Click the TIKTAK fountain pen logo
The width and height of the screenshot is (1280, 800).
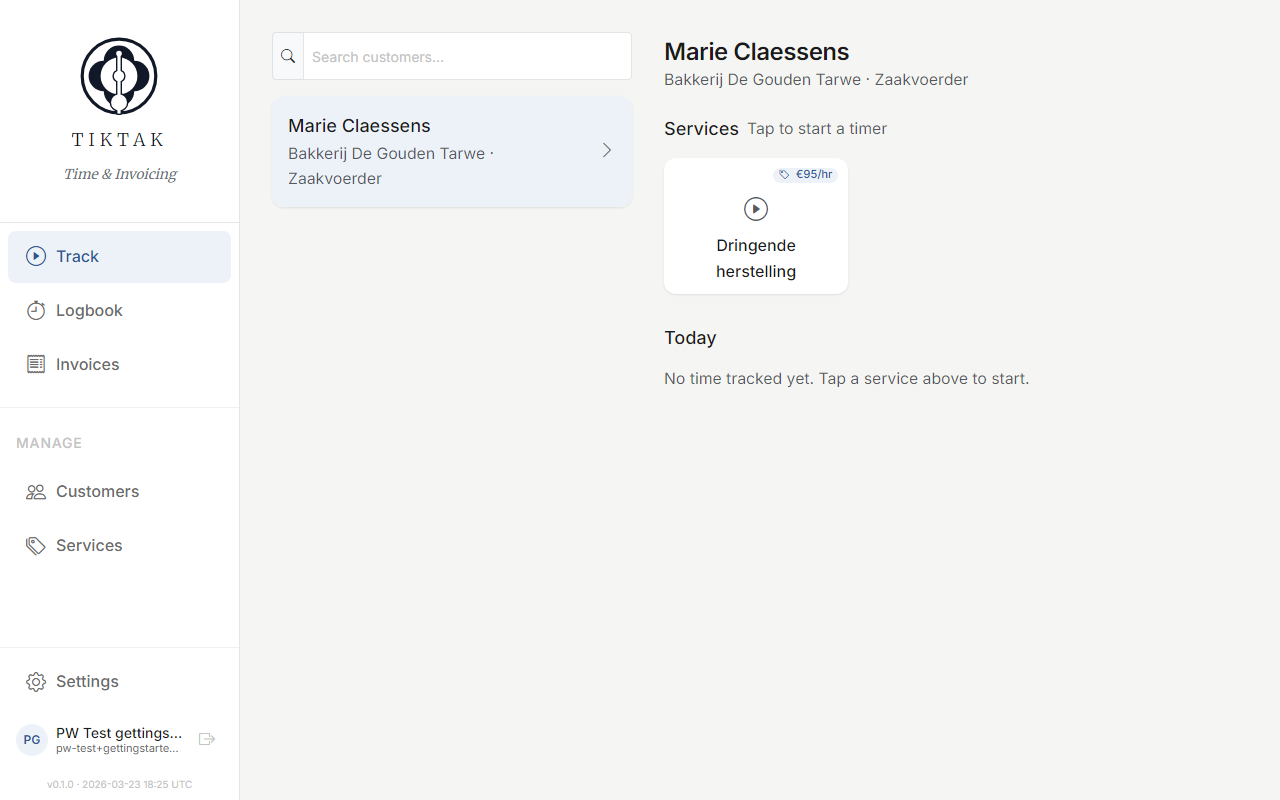pyautogui.click(x=118, y=75)
